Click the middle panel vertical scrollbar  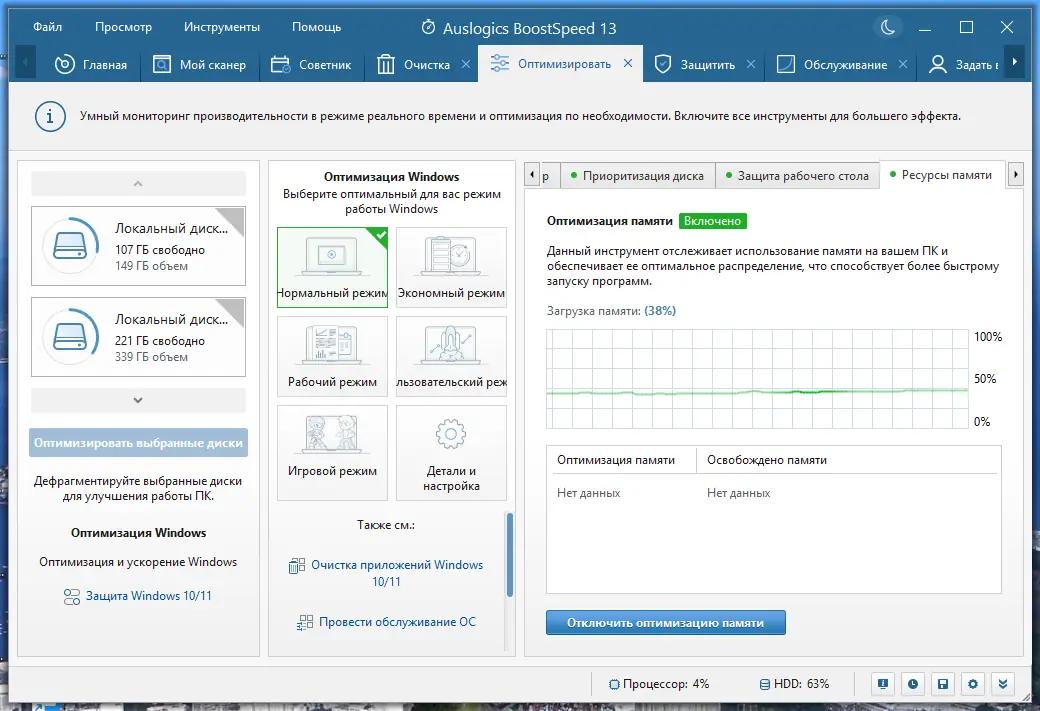click(509, 554)
